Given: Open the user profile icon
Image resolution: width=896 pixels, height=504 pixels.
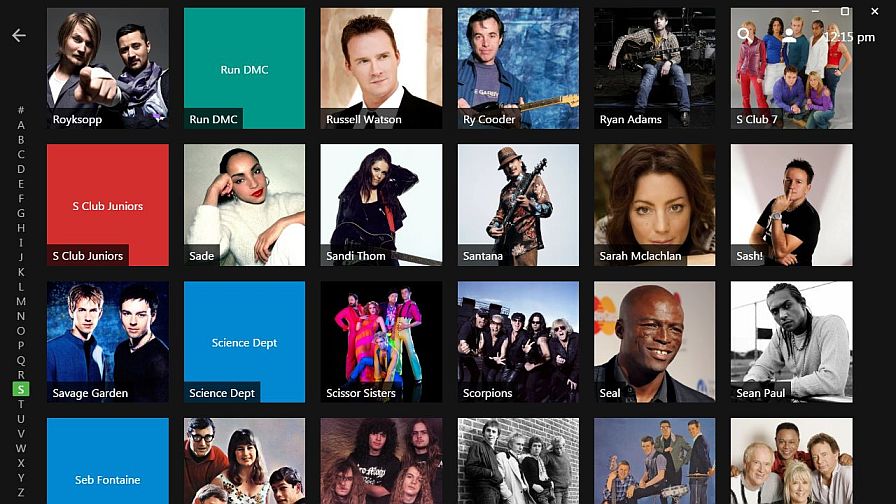Looking at the screenshot, I should click(789, 35).
